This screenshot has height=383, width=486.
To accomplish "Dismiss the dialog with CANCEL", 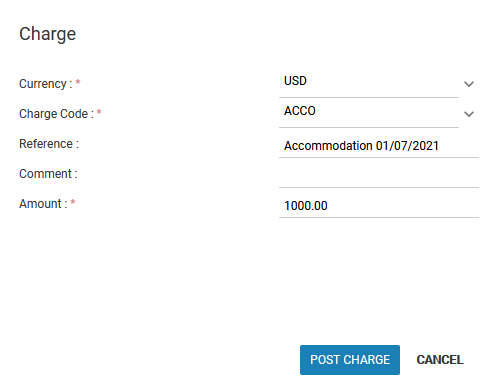I will pyautogui.click(x=440, y=360).
